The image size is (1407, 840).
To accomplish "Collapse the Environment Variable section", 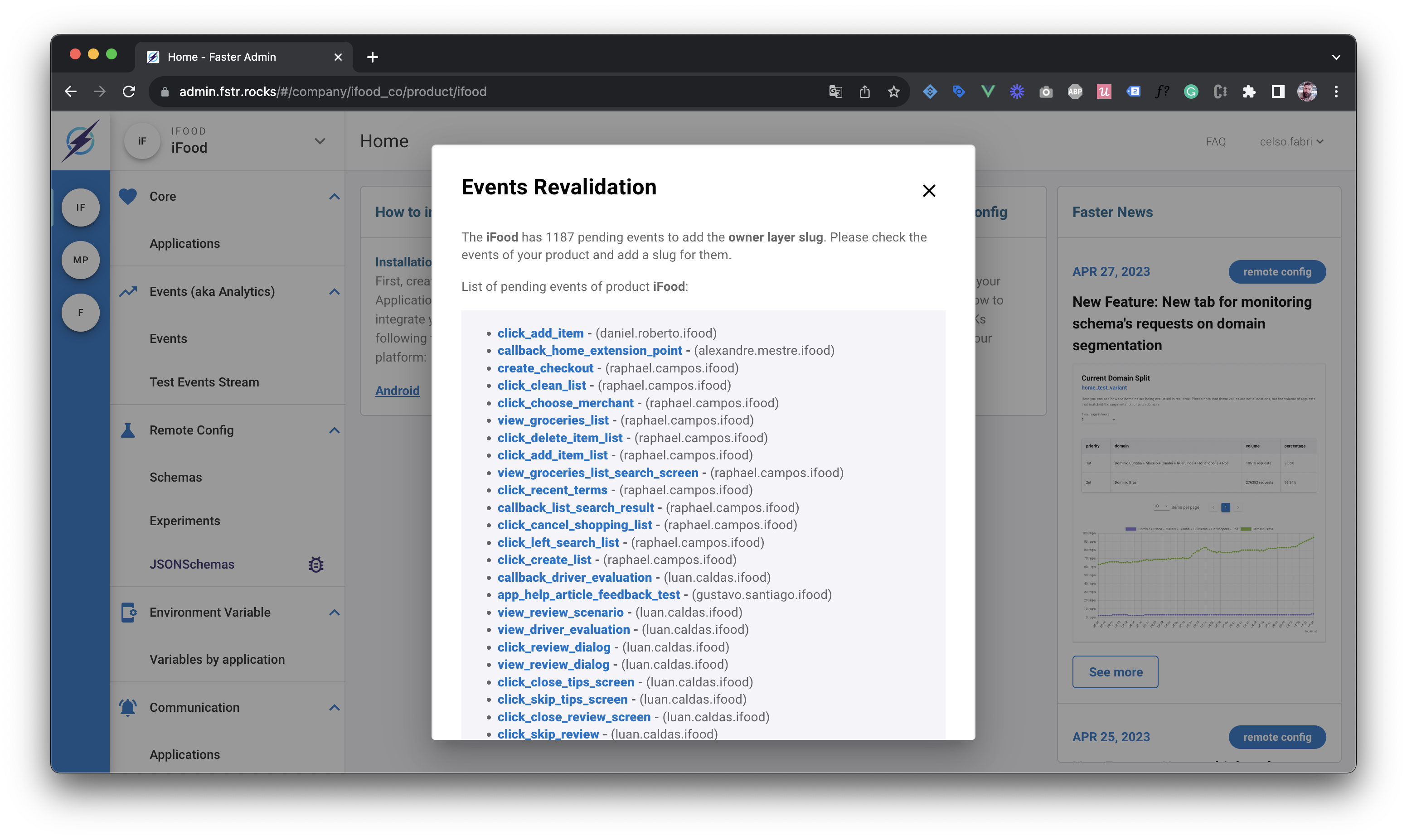I will (335, 613).
